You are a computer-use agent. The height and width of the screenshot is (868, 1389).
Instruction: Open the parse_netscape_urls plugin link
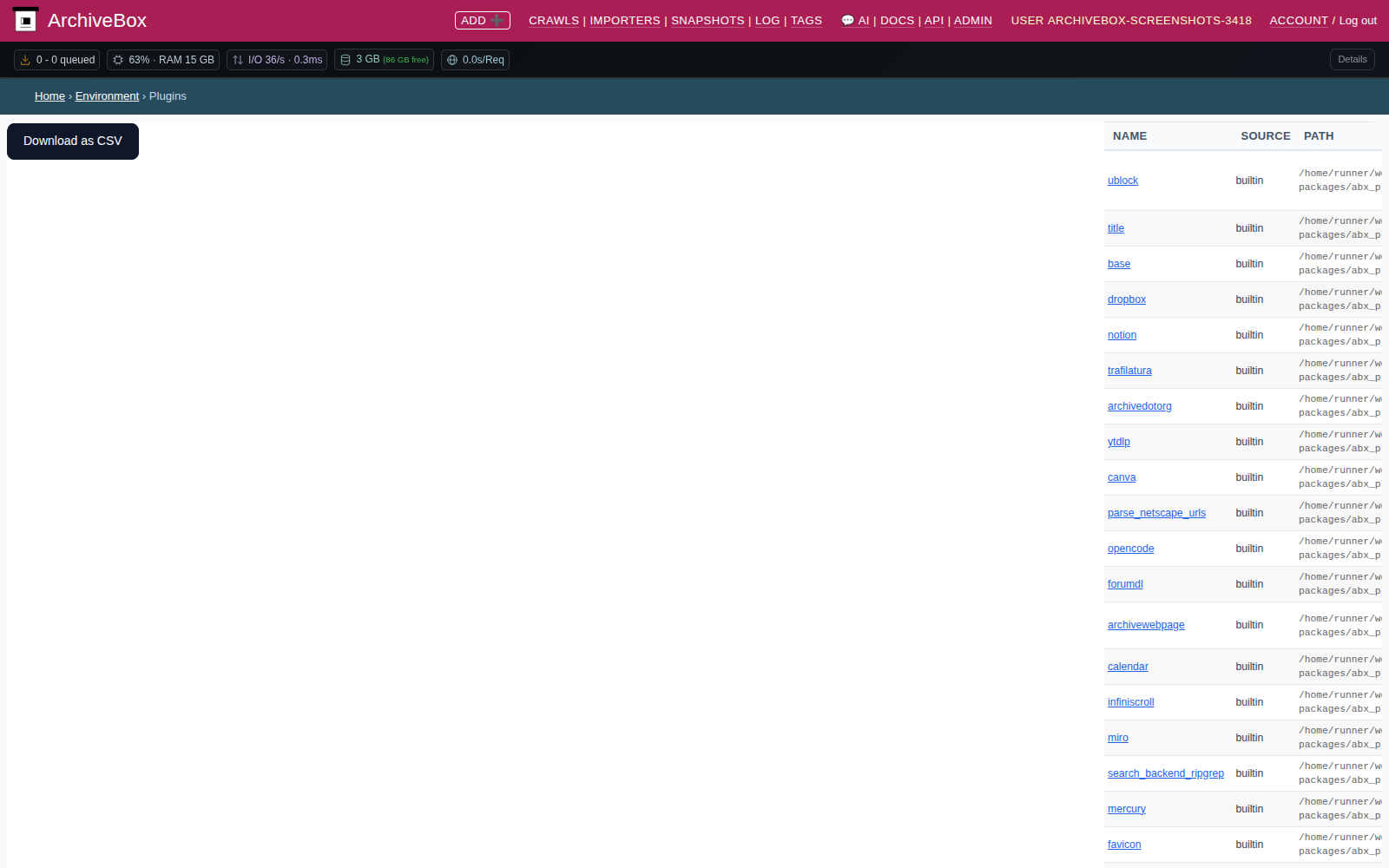coord(1156,513)
